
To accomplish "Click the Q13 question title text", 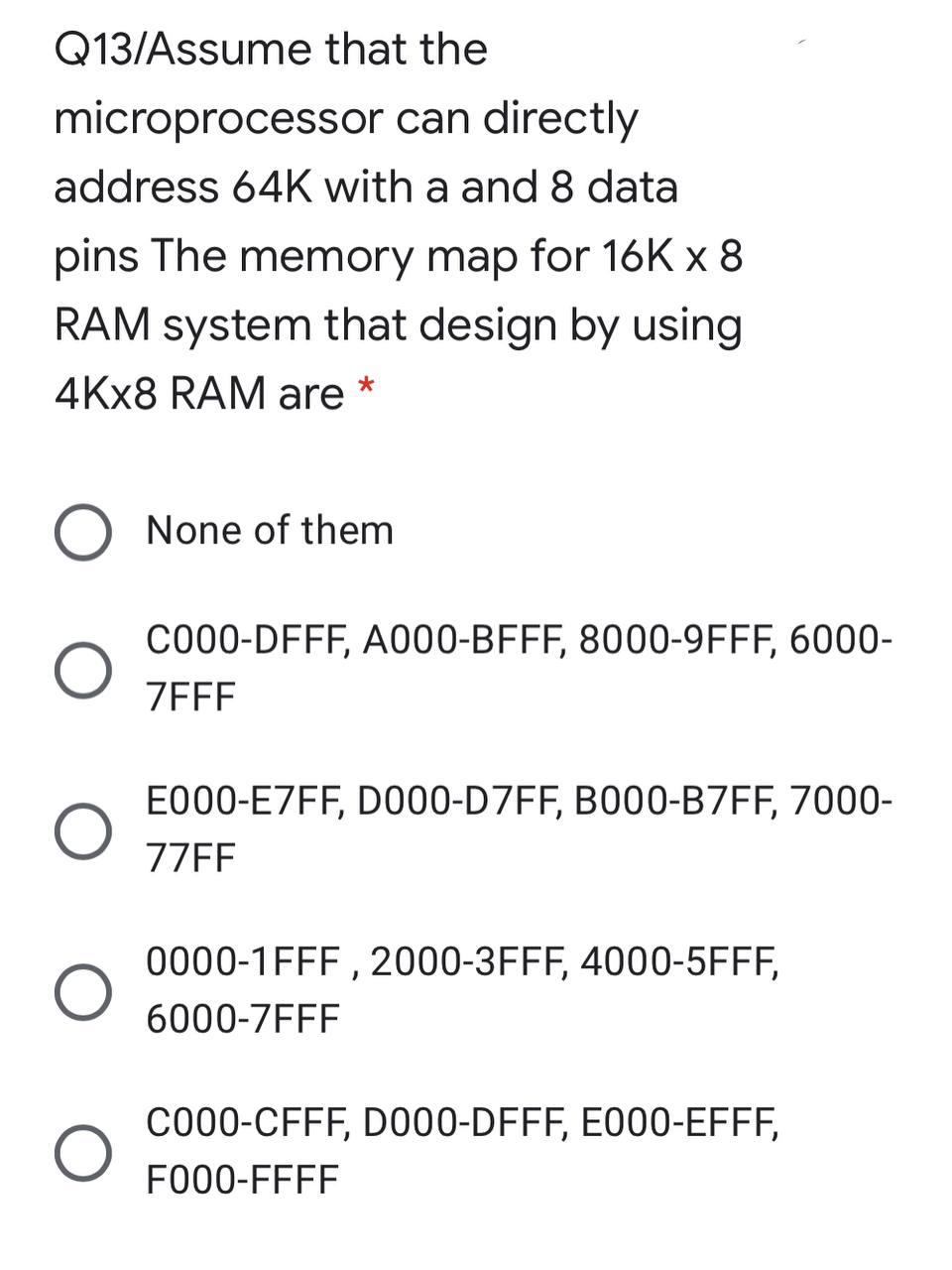I will click(x=268, y=49).
